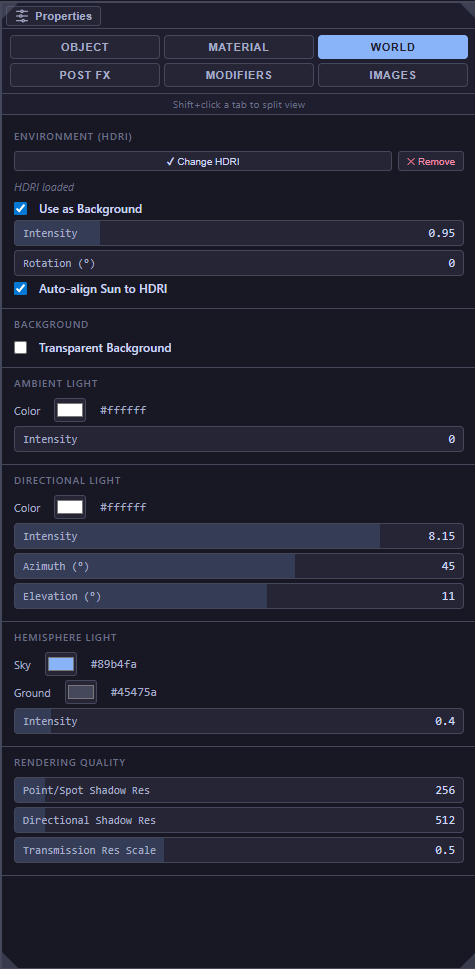Viewport: 475px width, 969px height.
Task: Click the Ambient Light Intensity slider
Action: click(x=238, y=439)
